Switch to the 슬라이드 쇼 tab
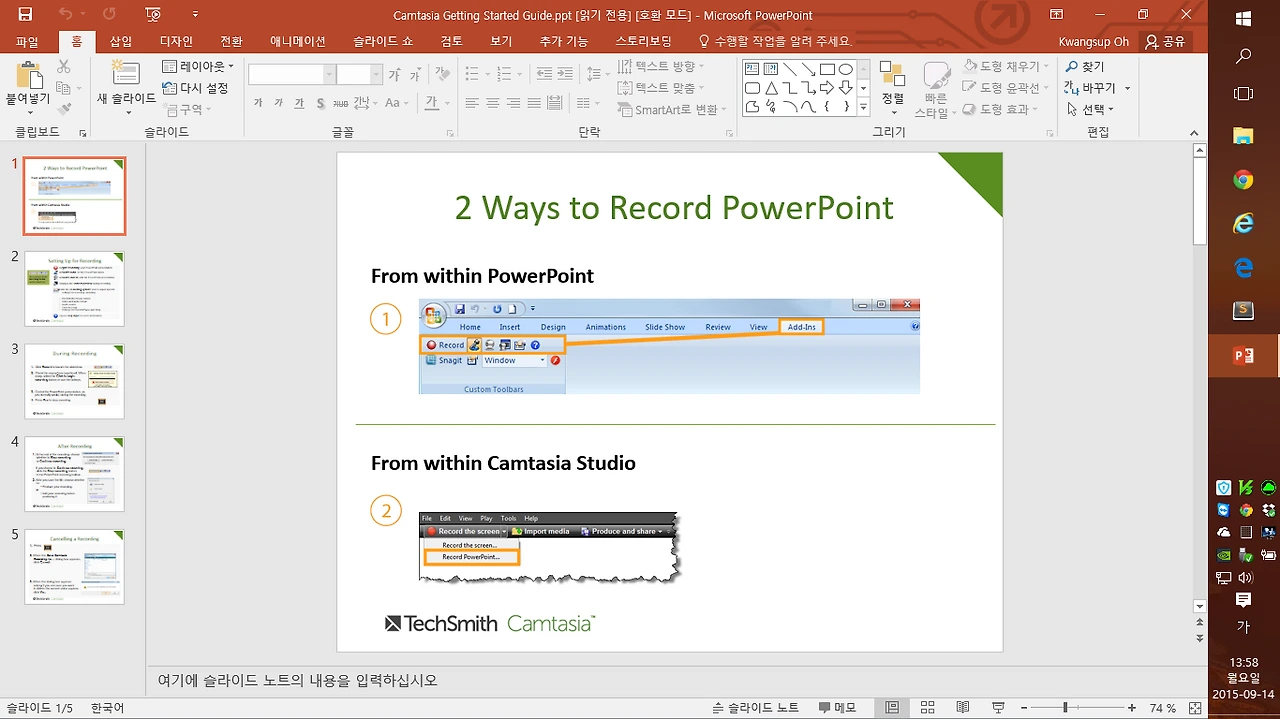This screenshot has height=719, width=1280. pyautogui.click(x=383, y=41)
